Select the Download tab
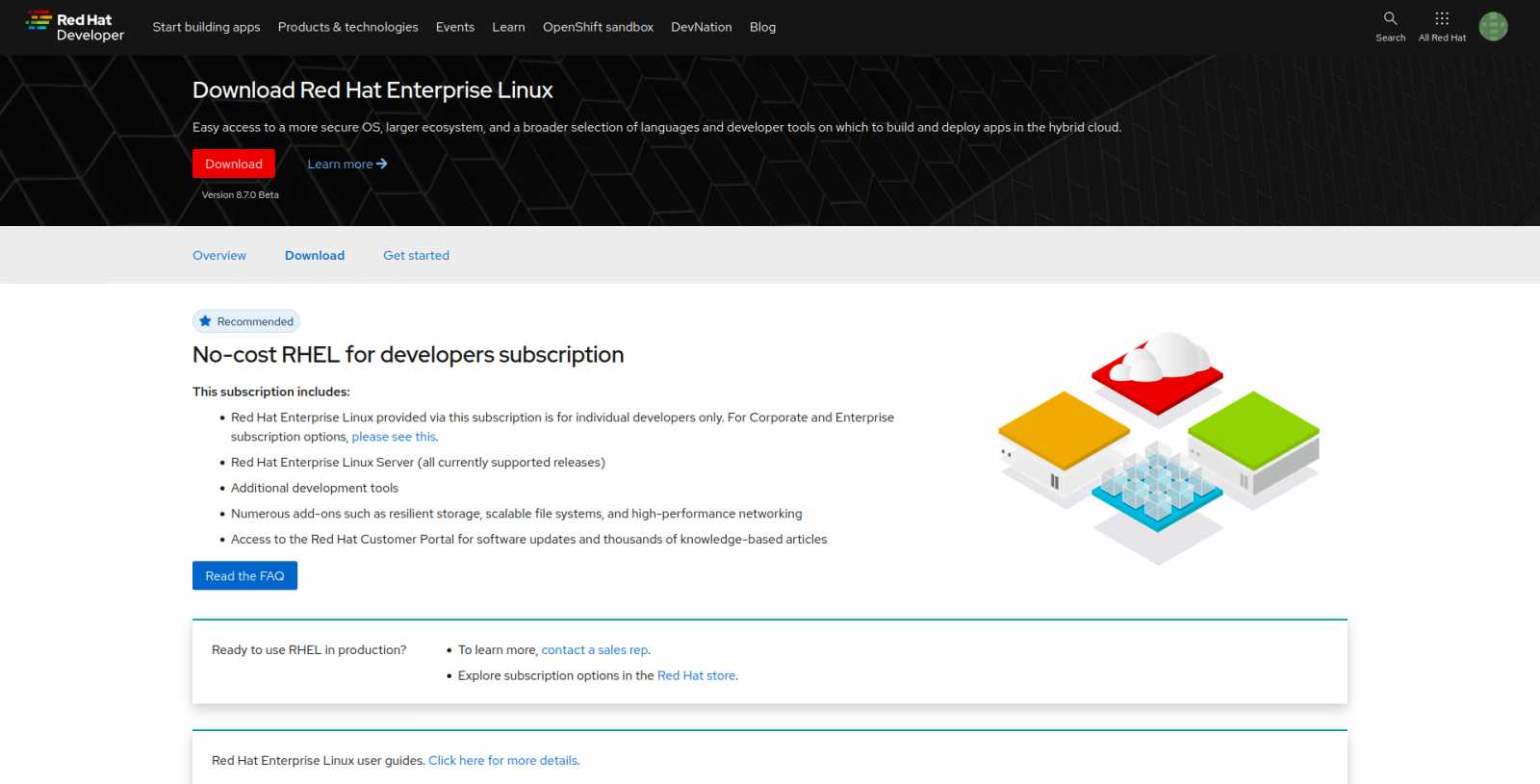The height and width of the screenshot is (784, 1540). tap(315, 255)
